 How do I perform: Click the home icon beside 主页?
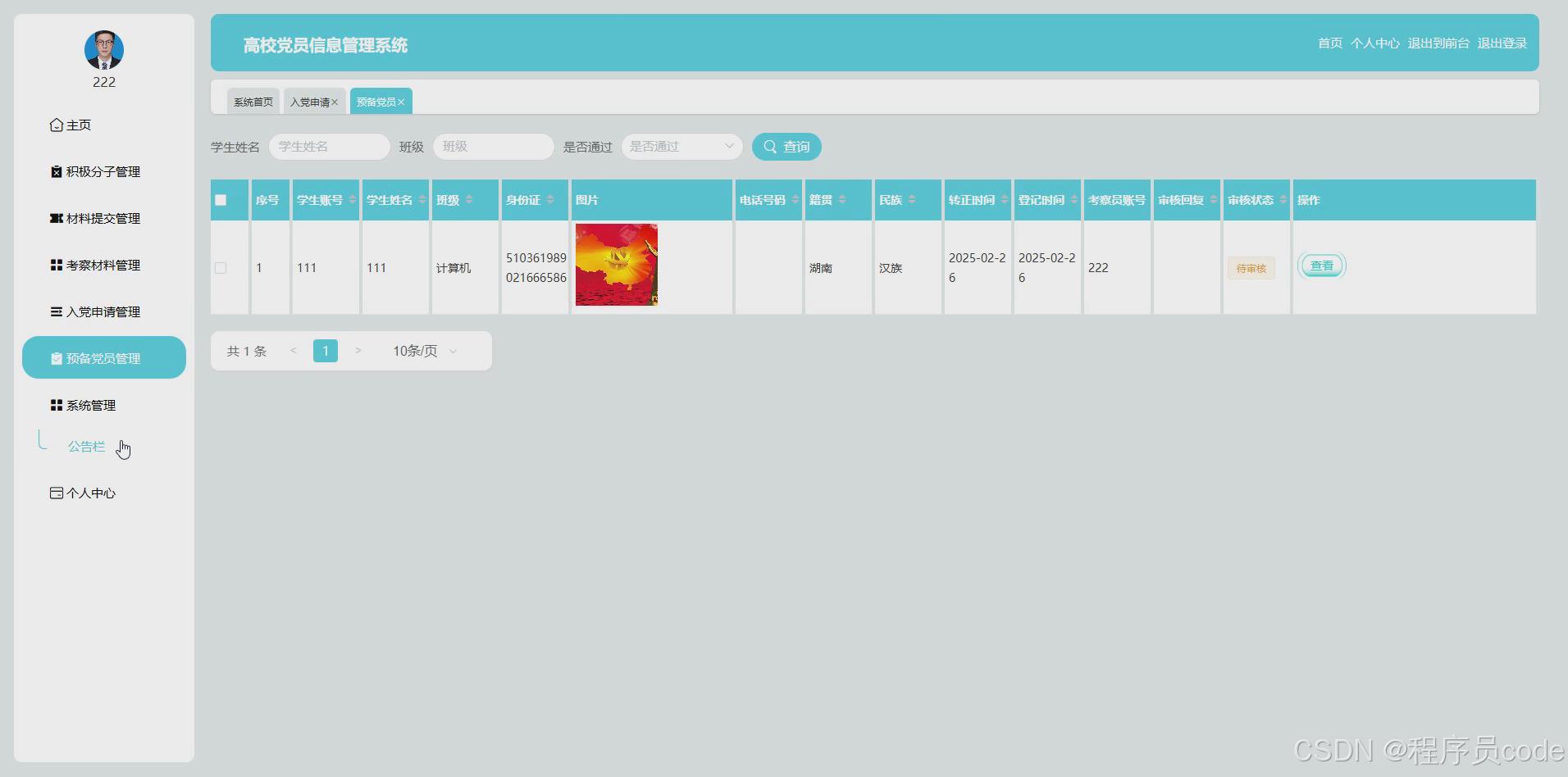tap(57, 125)
